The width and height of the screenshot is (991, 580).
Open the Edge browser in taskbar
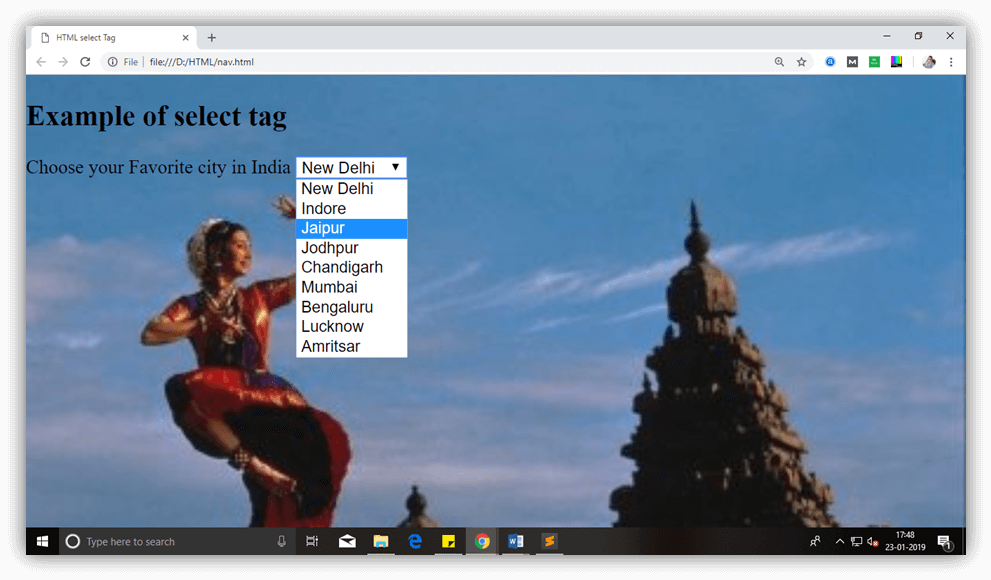(x=414, y=541)
